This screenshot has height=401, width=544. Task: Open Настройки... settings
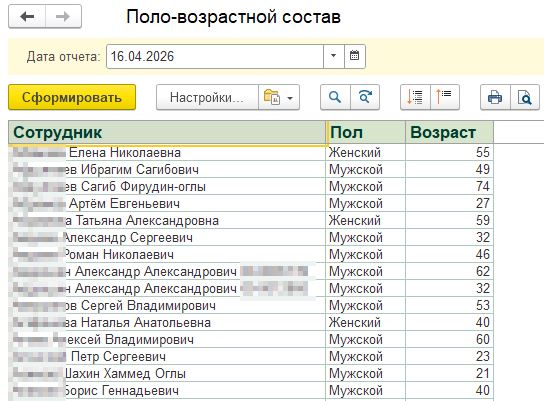pyautogui.click(x=207, y=97)
